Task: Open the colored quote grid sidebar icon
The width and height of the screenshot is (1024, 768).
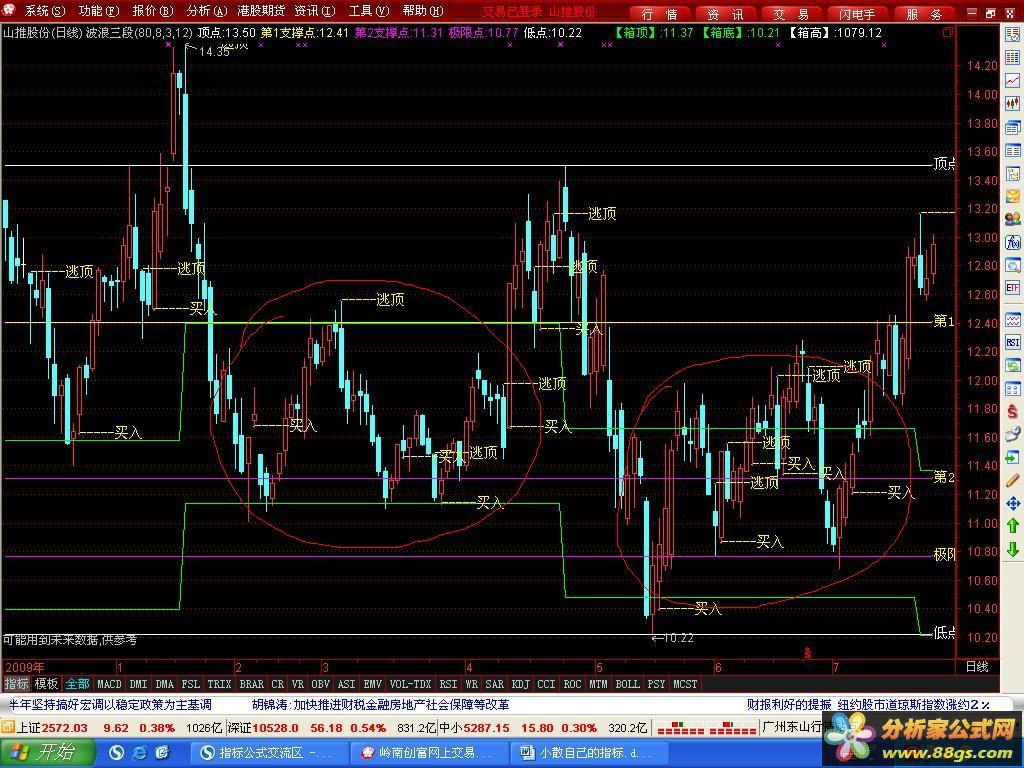Action: pyautogui.click(x=1012, y=58)
